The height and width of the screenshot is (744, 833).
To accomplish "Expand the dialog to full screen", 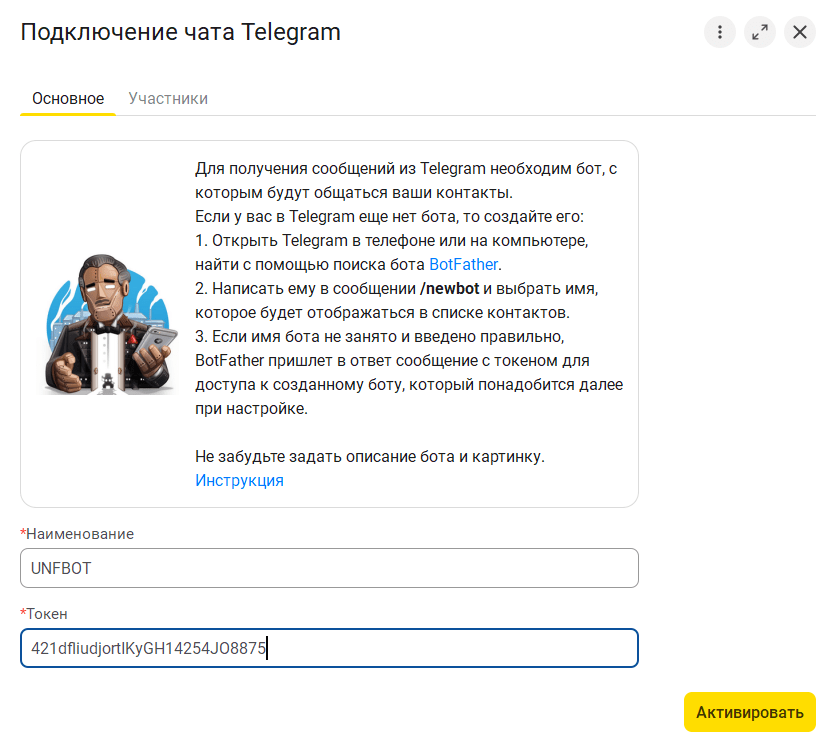I will click(760, 32).
